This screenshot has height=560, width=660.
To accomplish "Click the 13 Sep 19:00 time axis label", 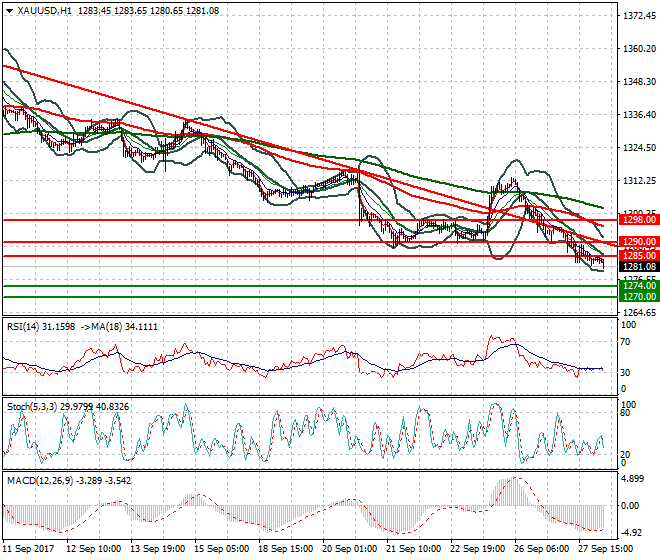I will tap(157, 549).
